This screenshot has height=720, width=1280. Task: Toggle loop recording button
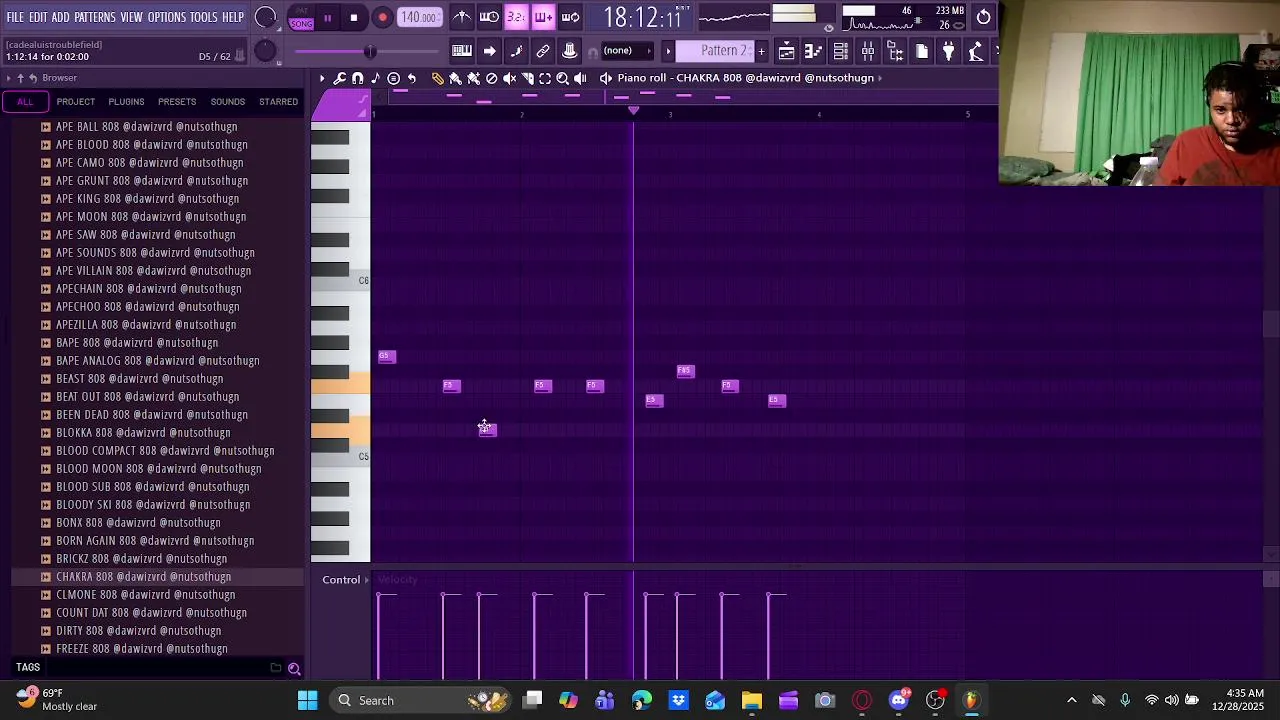pyautogui.click(x=570, y=17)
